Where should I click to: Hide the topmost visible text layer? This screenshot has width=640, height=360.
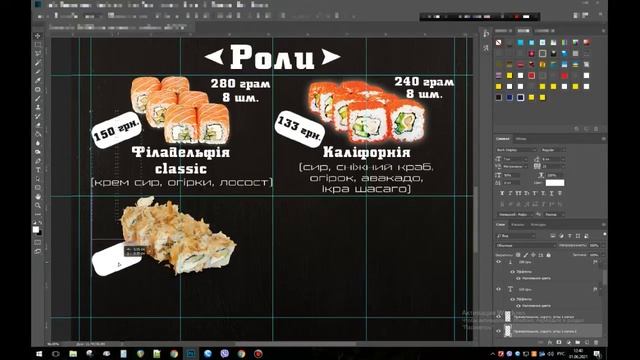point(498,262)
